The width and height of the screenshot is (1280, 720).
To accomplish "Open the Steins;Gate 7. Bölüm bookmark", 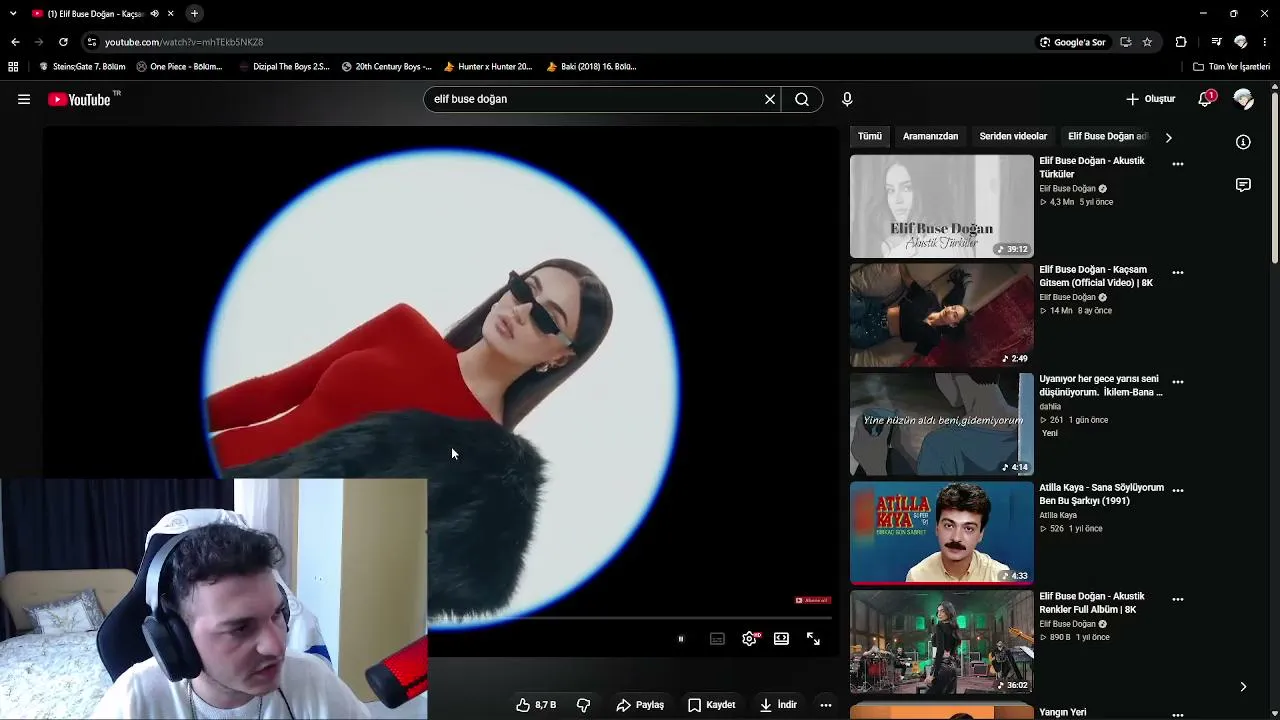I will (x=82, y=67).
